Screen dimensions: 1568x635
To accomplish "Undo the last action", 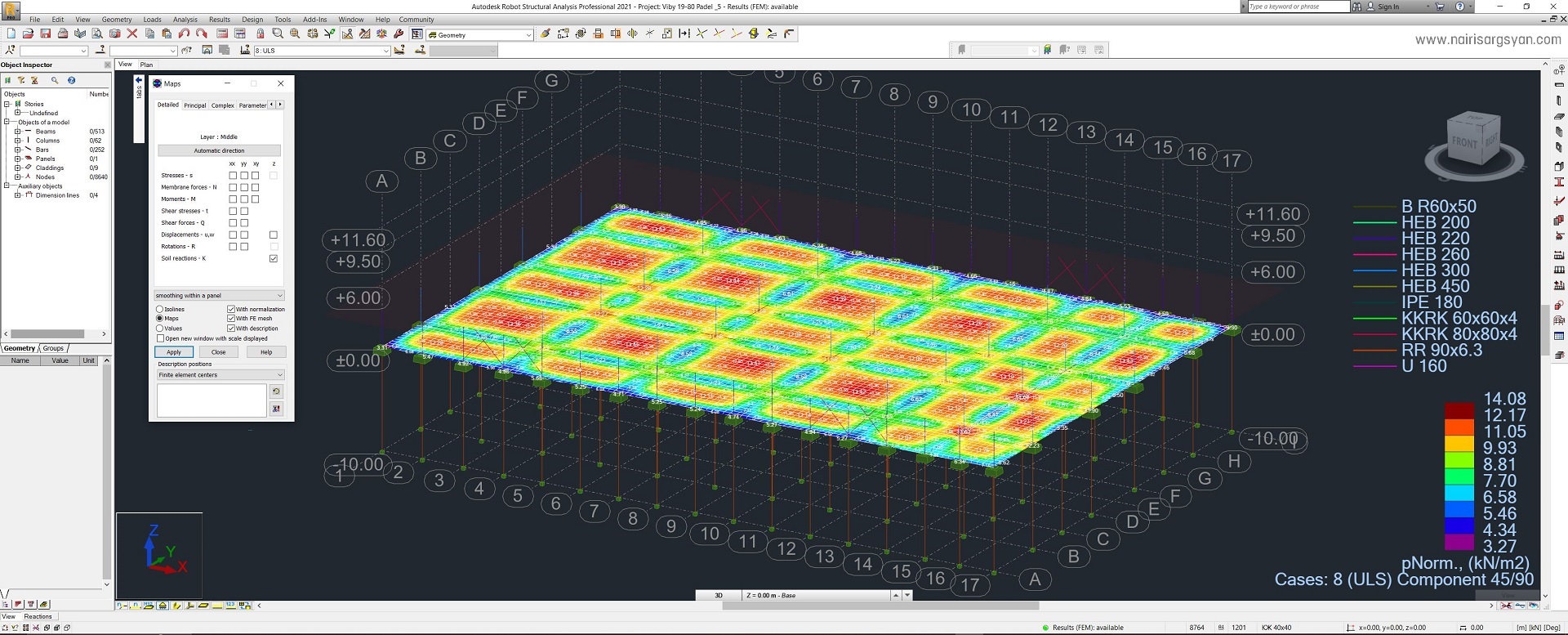I will [x=184, y=34].
